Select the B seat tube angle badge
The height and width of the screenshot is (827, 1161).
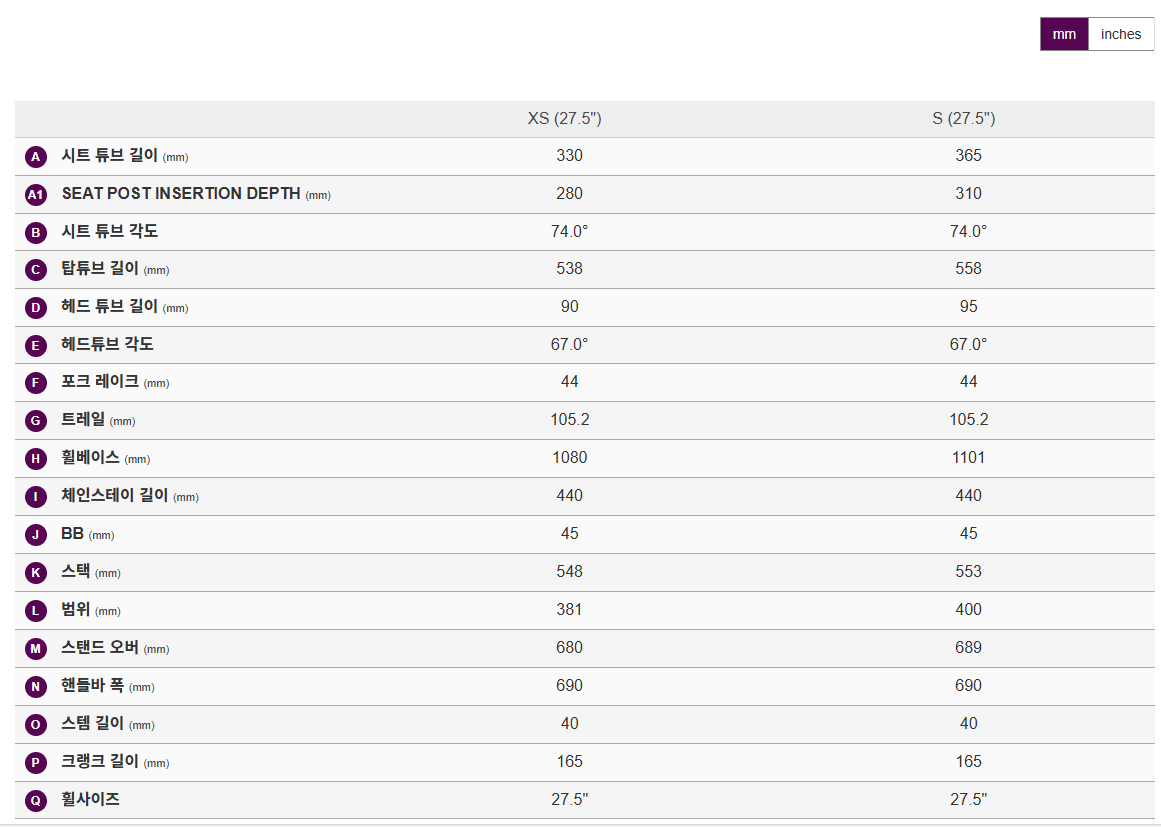click(36, 233)
